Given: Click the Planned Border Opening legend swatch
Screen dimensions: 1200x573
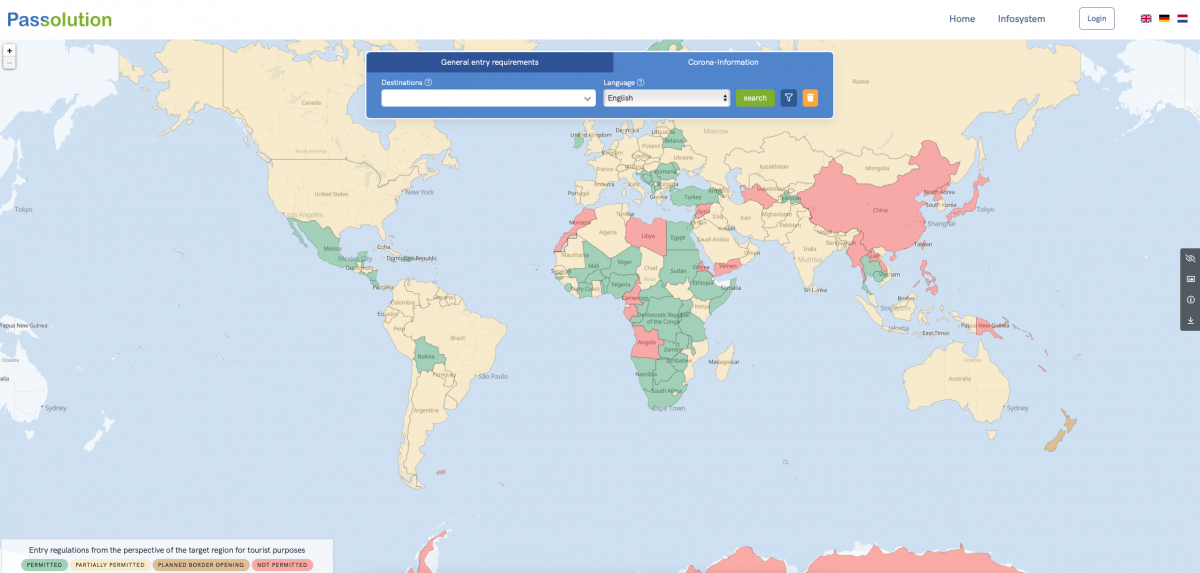Looking at the screenshot, I should point(201,565).
